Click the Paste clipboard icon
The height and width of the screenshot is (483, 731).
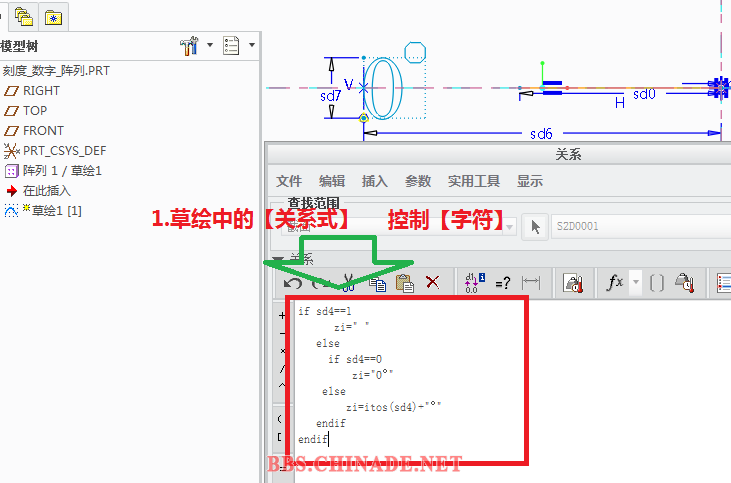405,283
